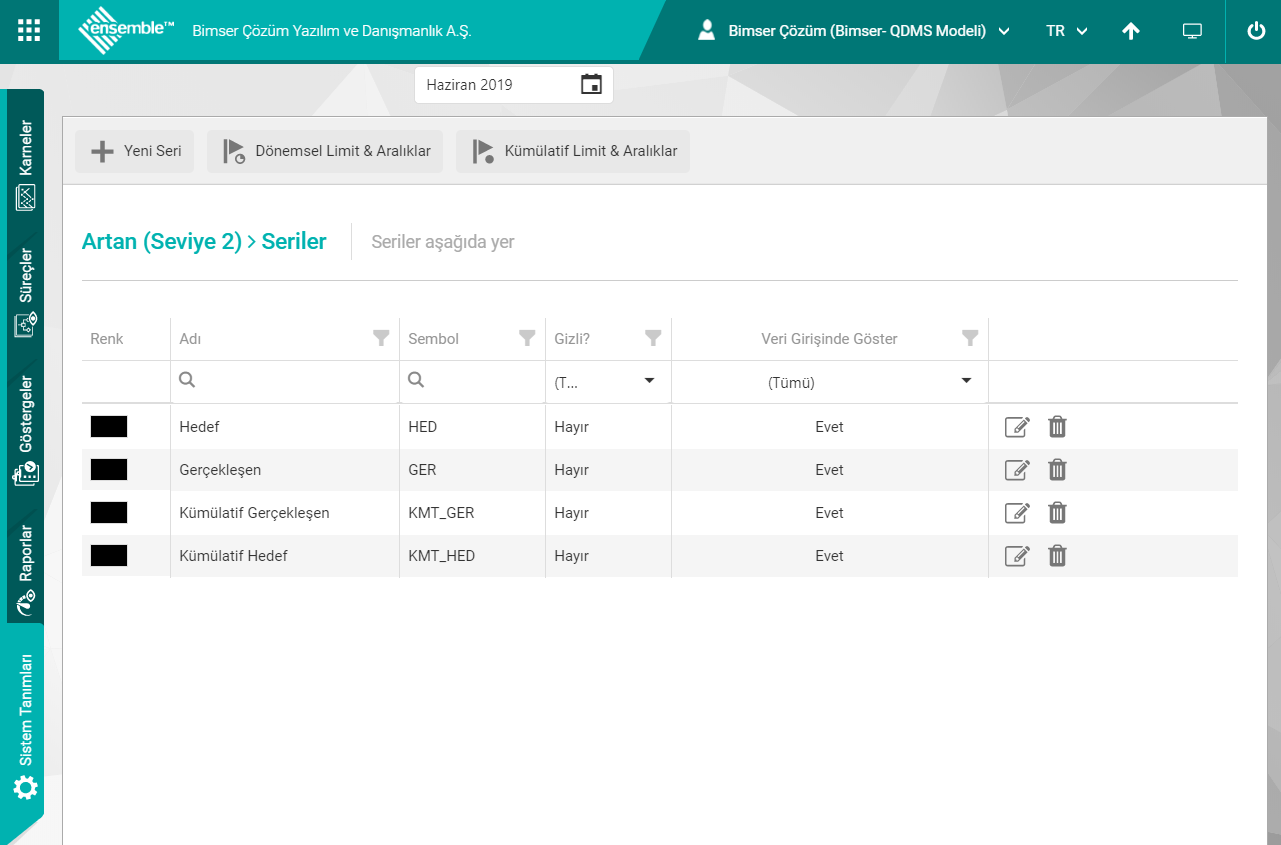Delete the Gerçekleşen series row
This screenshot has width=1281, height=845.
coord(1057,470)
